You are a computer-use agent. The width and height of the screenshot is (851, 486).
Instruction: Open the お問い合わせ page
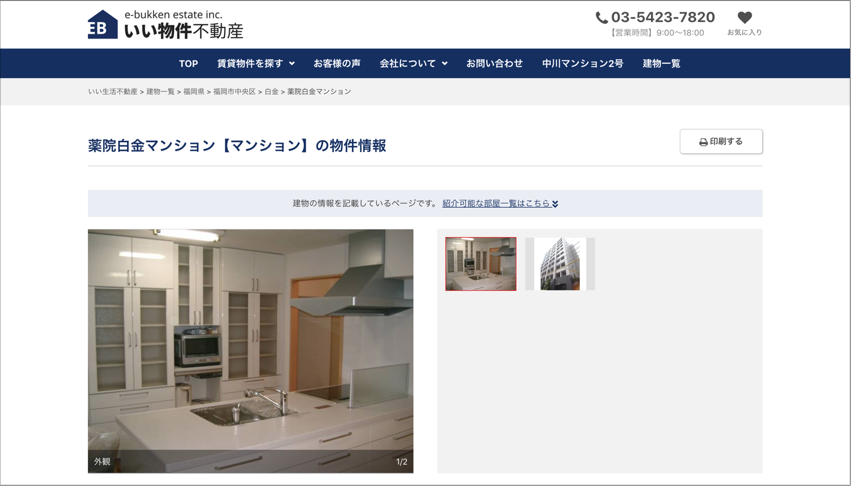coord(494,63)
